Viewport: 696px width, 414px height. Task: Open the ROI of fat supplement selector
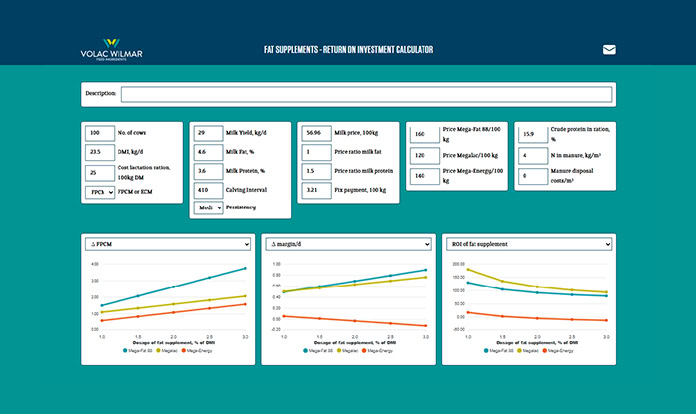(526, 244)
